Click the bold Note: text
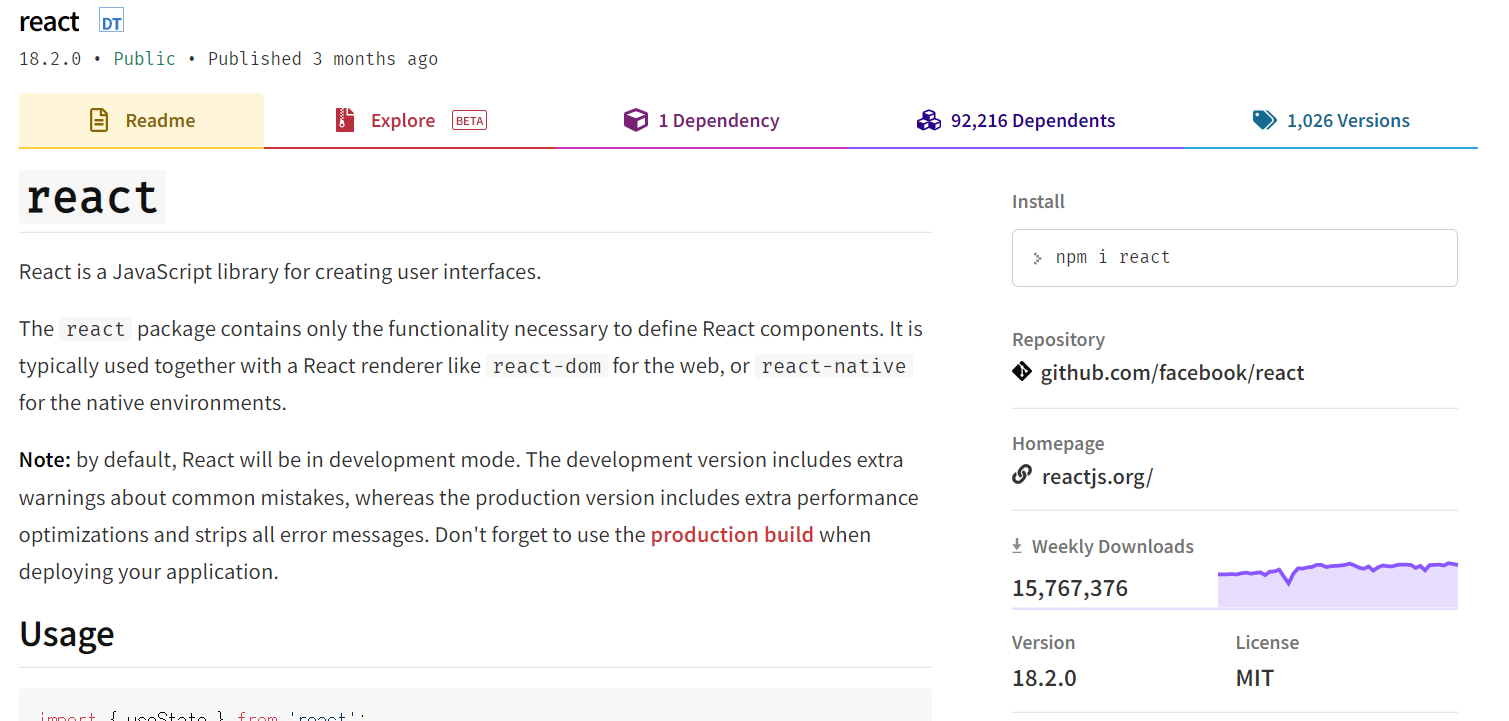The image size is (1509, 721). coord(45,460)
